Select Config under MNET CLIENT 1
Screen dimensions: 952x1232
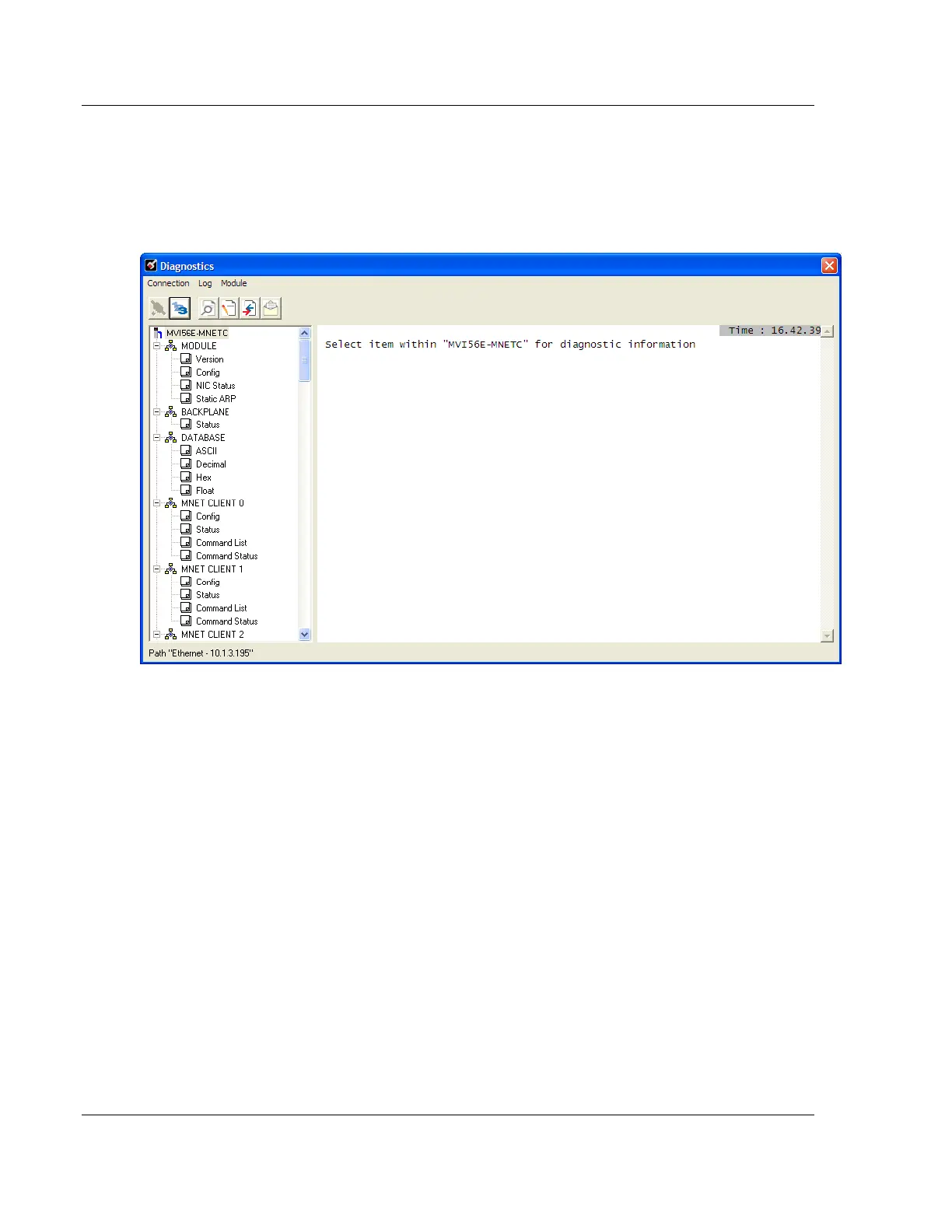pyautogui.click(x=208, y=582)
